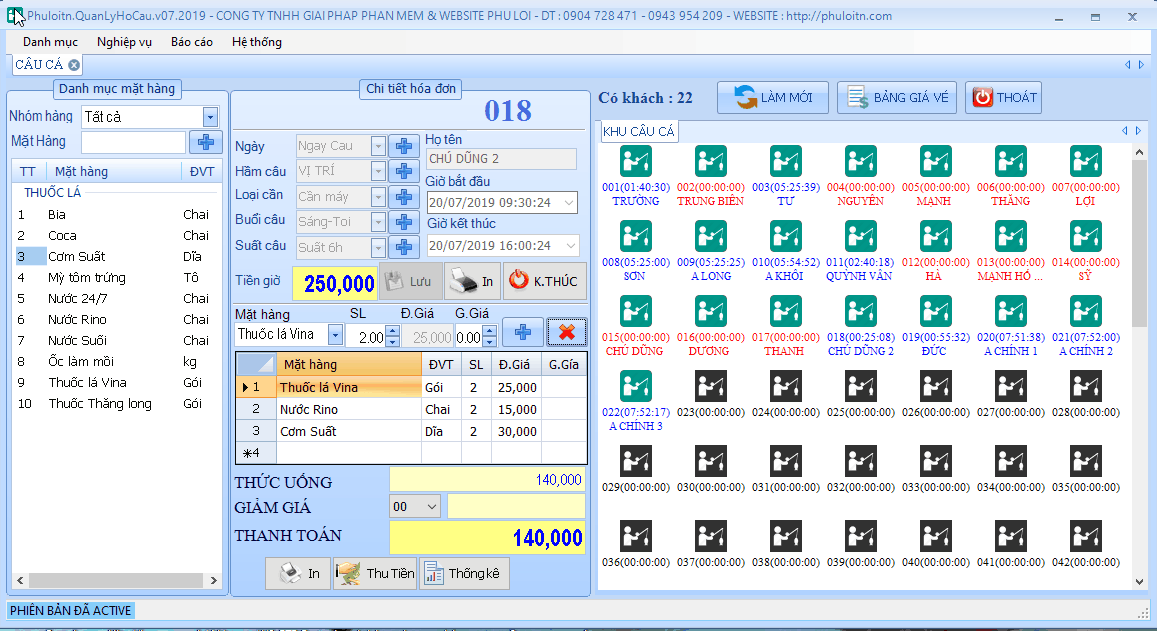Expand the Thuốc lá Vina item dropdown
The width and height of the screenshot is (1157, 631).
pos(335,335)
